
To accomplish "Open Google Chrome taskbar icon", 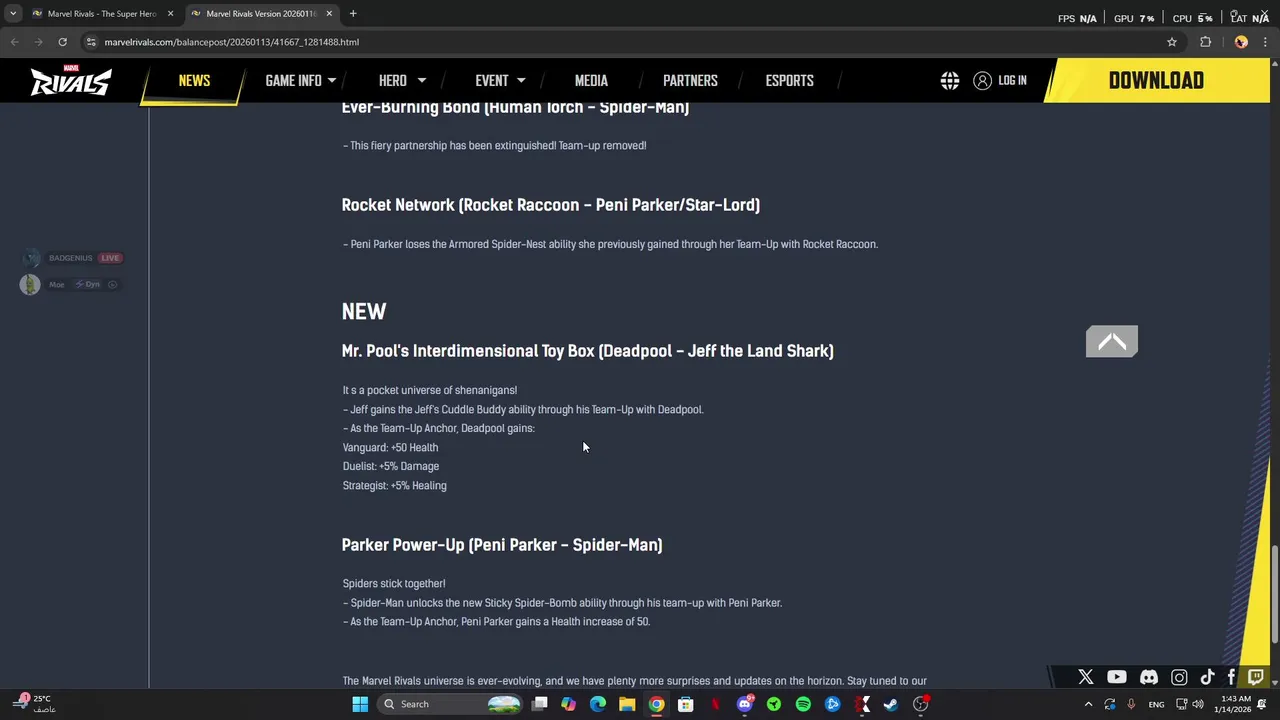I will coord(656,704).
